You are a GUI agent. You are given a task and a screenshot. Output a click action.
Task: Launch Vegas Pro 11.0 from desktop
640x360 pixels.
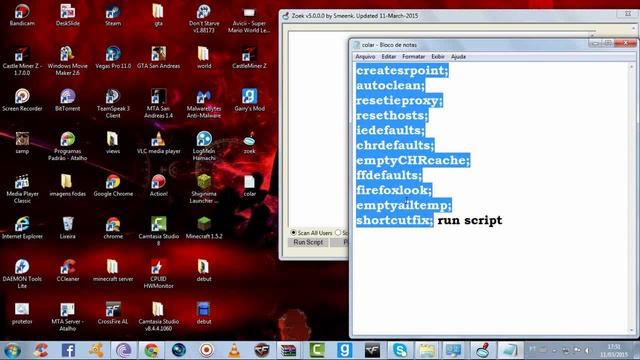pyautogui.click(x=113, y=58)
